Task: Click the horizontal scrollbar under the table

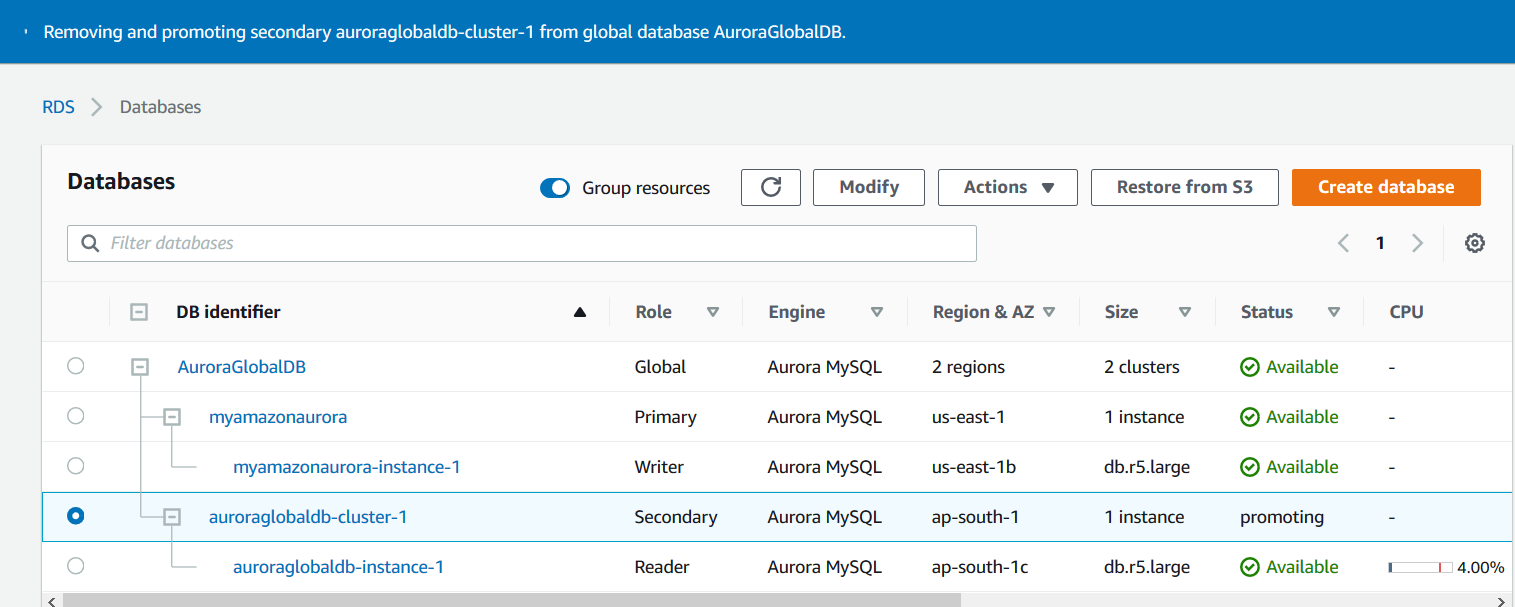Action: (x=510, y=600)
